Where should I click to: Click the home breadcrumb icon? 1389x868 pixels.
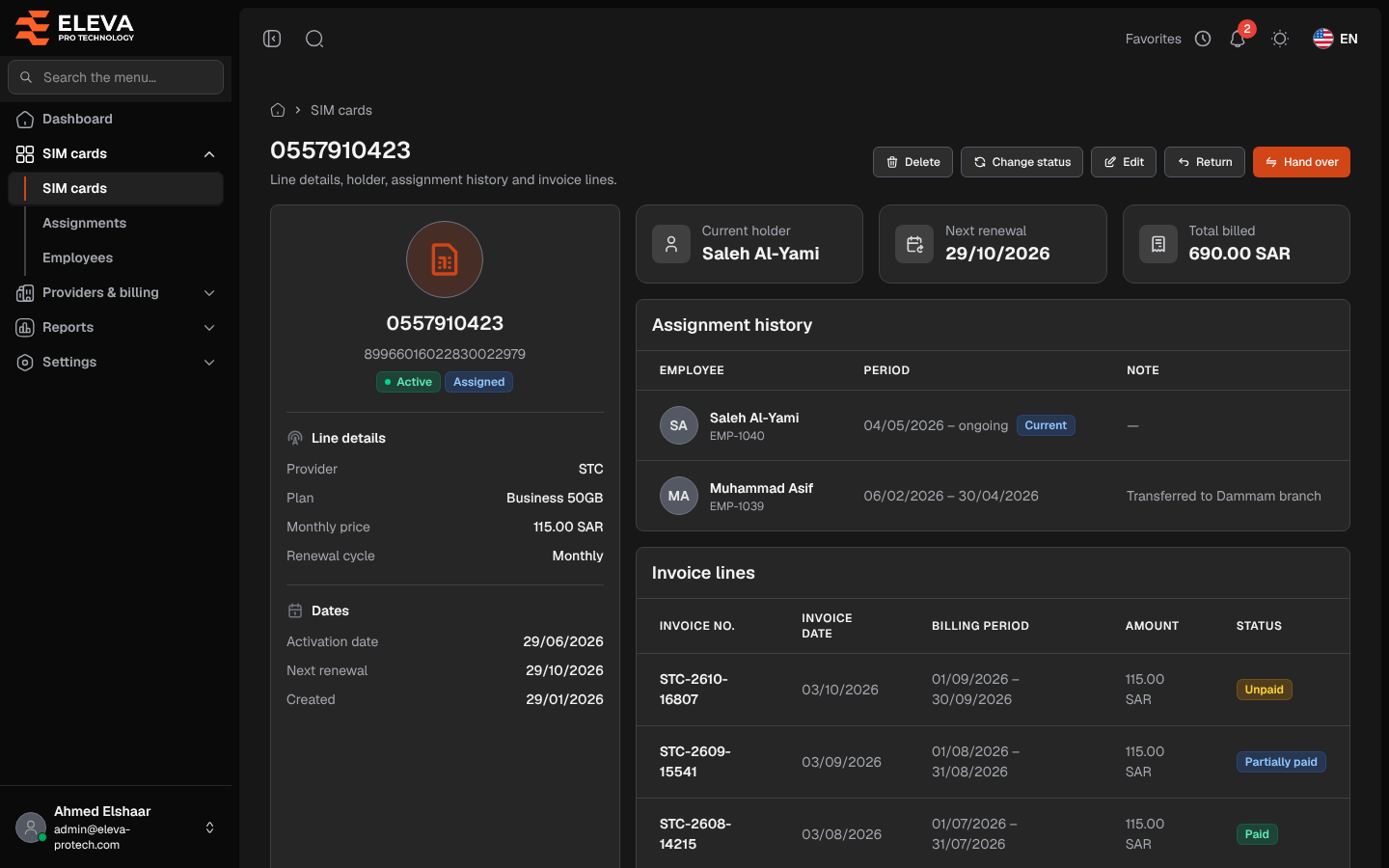[x=278, y=110]
